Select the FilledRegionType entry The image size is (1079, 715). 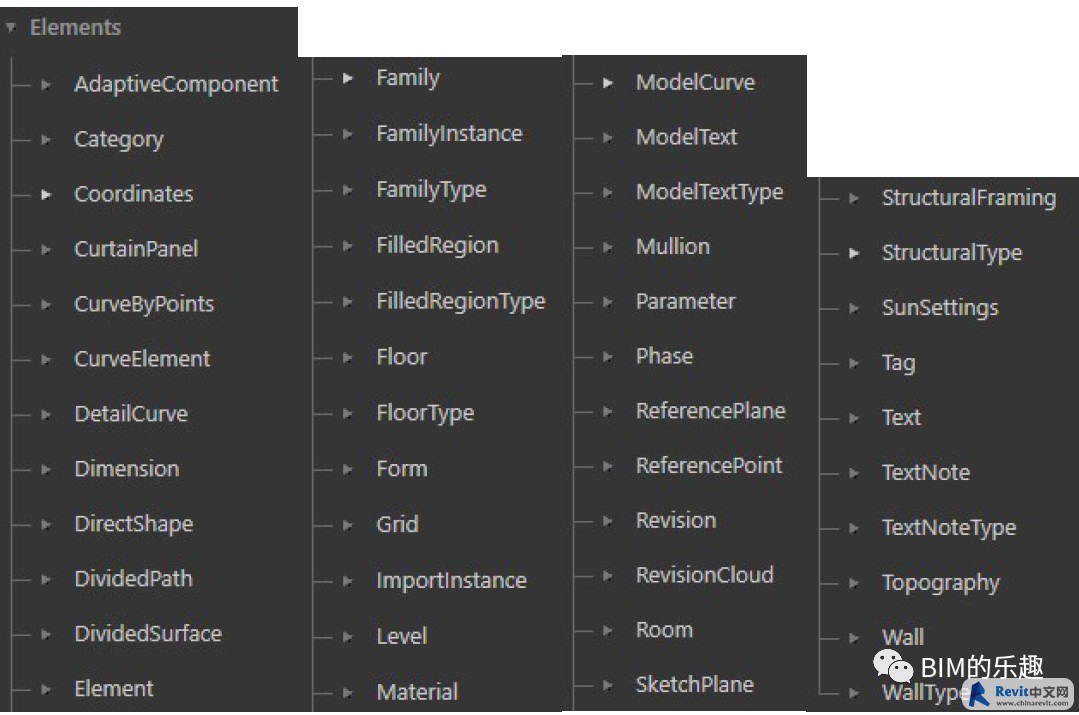click(x=461, y=301)
